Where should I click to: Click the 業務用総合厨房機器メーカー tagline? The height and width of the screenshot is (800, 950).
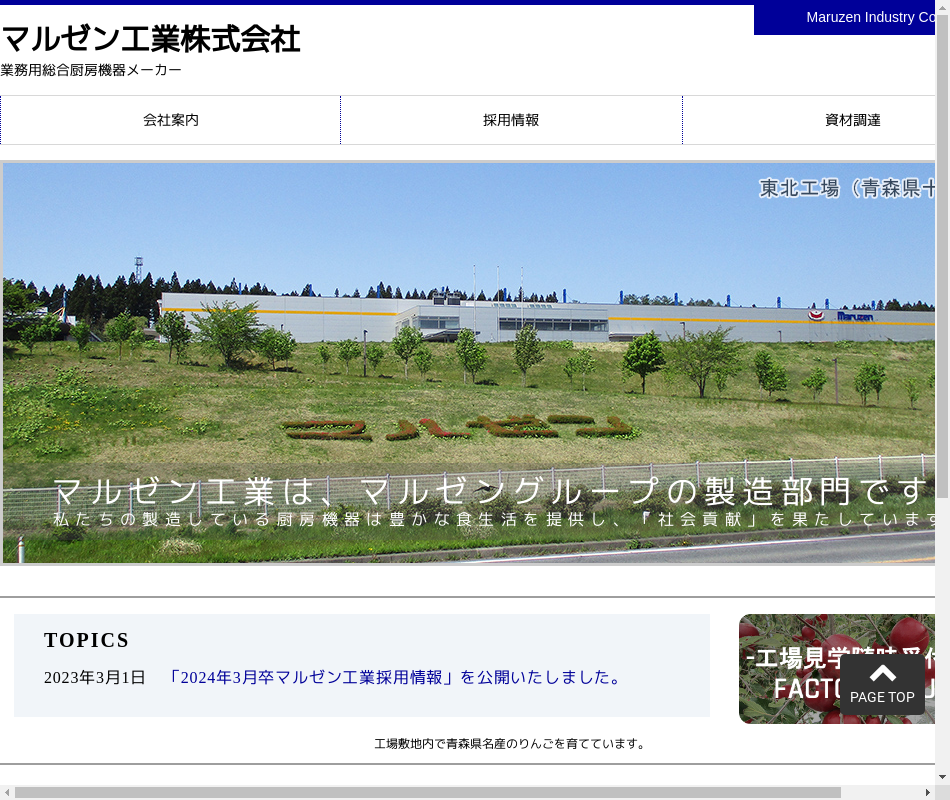tap(91, 70)
